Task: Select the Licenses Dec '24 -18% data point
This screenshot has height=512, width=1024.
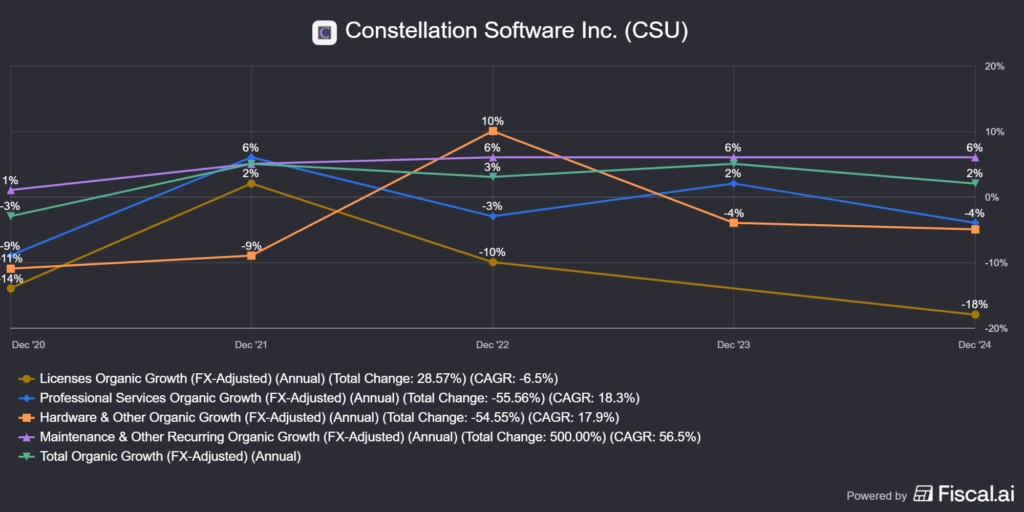Action: pyautogui.click(x=975, y=315)
